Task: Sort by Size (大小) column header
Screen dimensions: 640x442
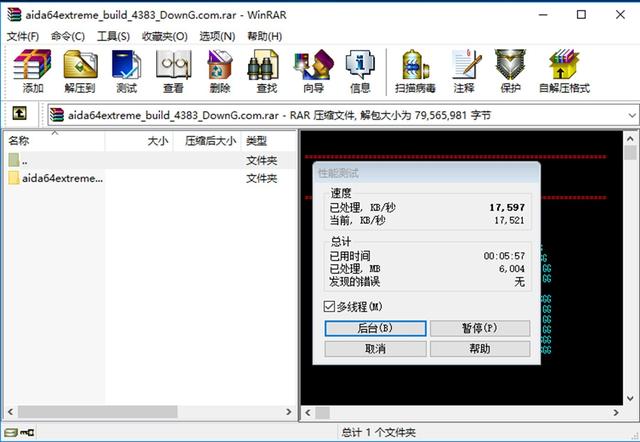Action: click(139, 141)
